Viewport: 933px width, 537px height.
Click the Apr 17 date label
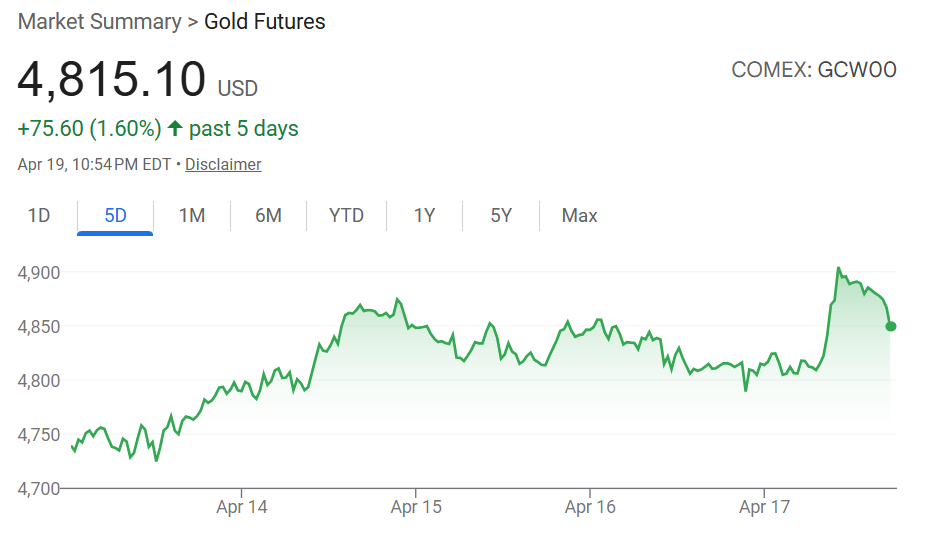pos(764,508)
